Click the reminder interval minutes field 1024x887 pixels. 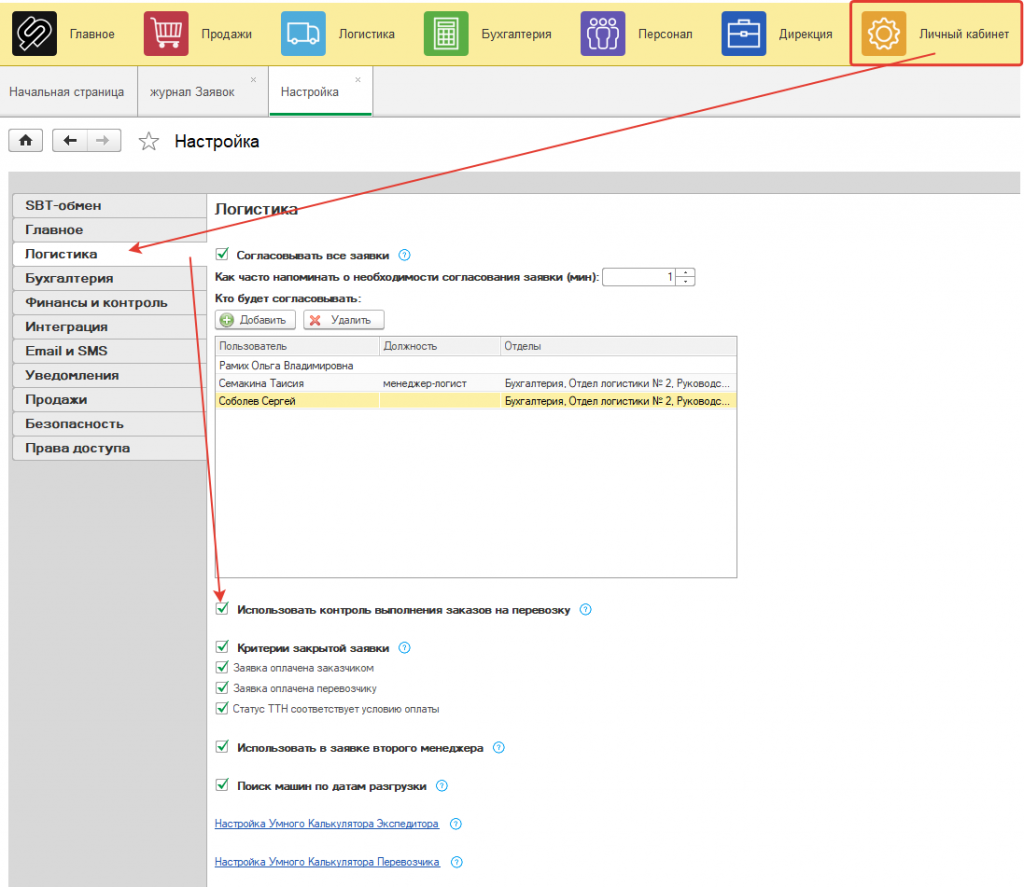[639, 277]
